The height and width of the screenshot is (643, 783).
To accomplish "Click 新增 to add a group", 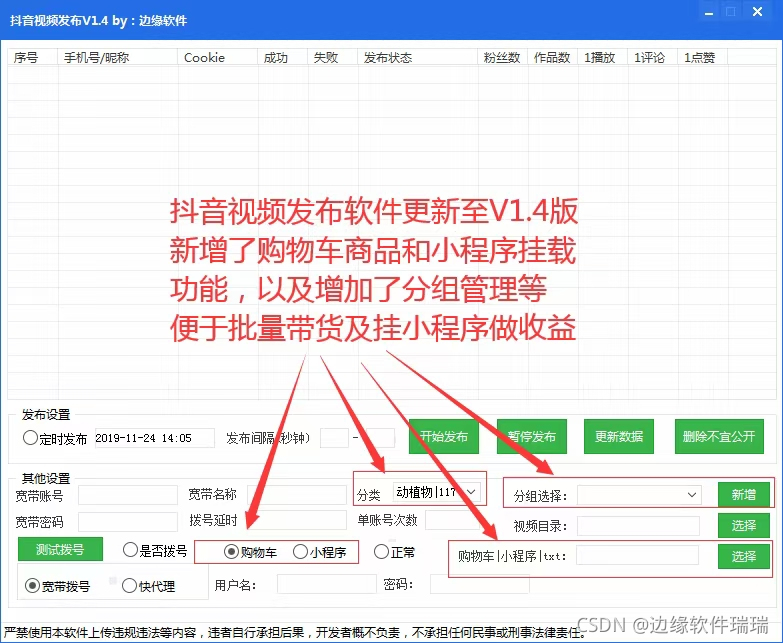I will 744,495.
